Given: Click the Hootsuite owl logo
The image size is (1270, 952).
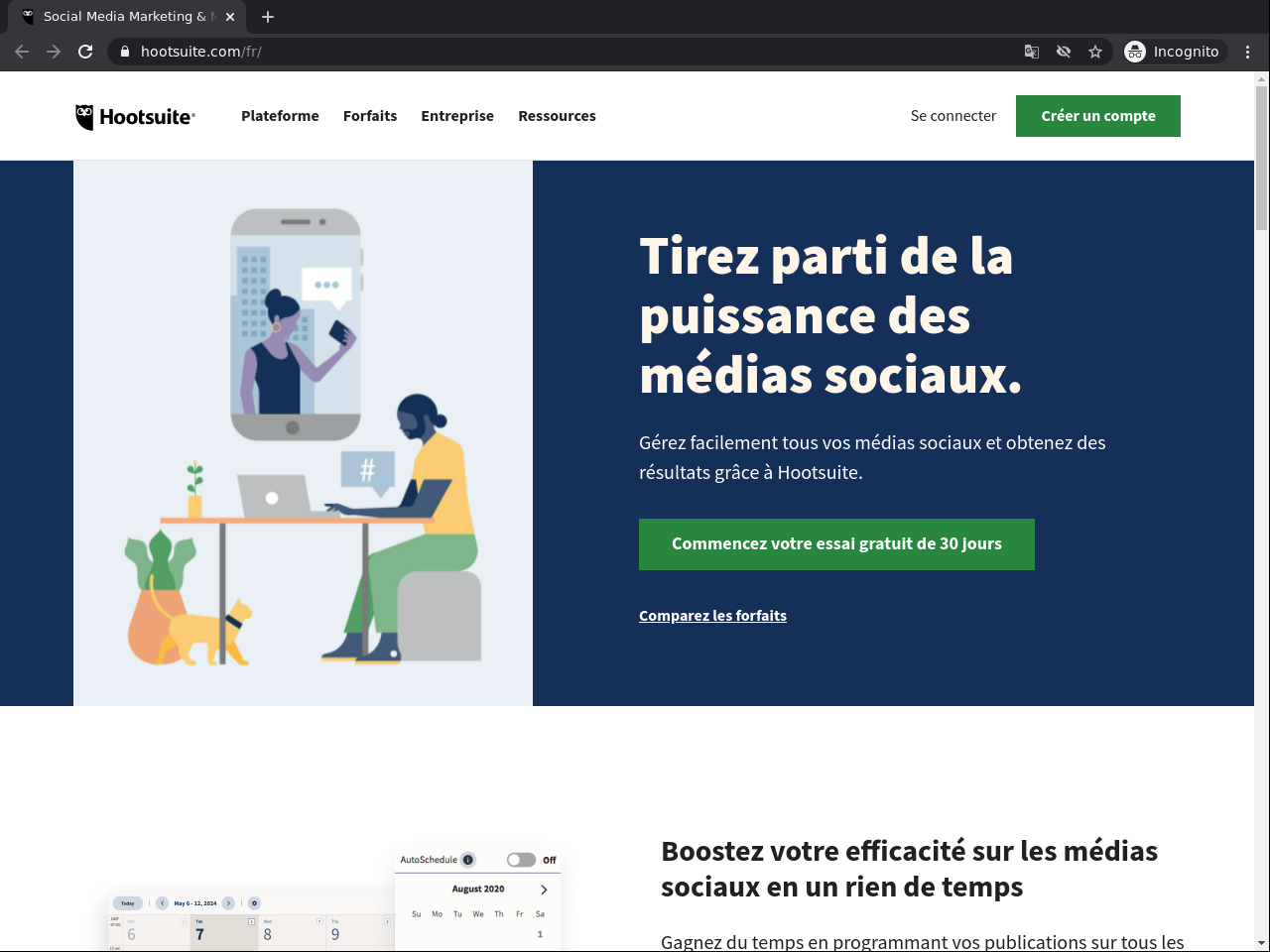Looking at the screenshot, I should 135,117.
